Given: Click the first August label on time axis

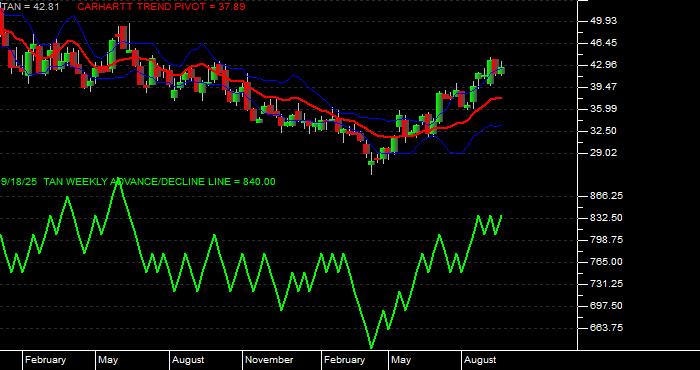Looking at the screenshot, I should [188, 360].
